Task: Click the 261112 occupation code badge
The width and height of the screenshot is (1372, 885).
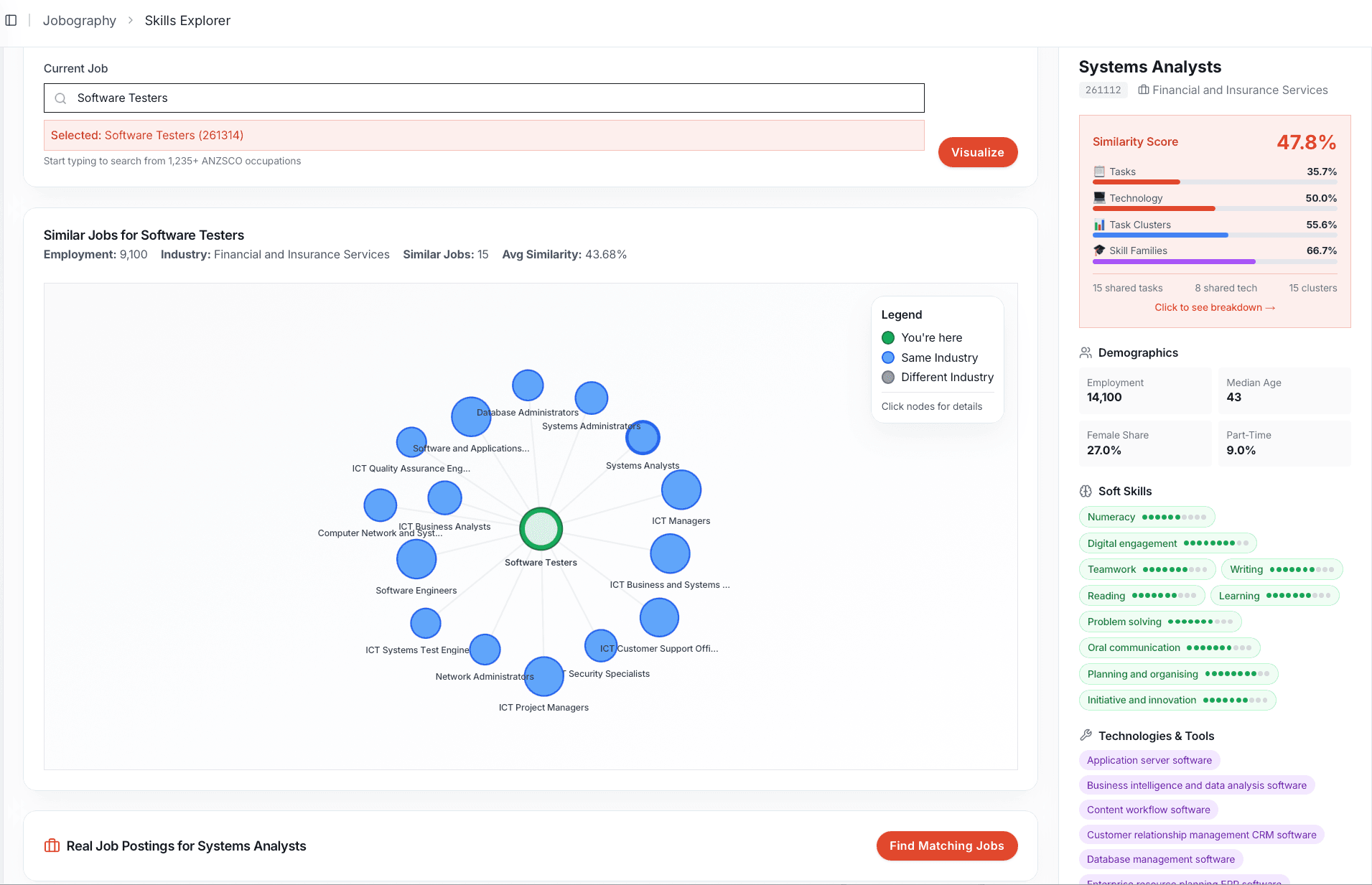Action: pos(1103,90)
